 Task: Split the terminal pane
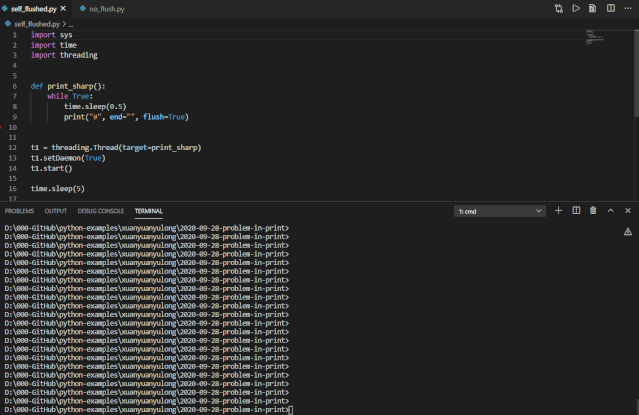pos(576,211)
